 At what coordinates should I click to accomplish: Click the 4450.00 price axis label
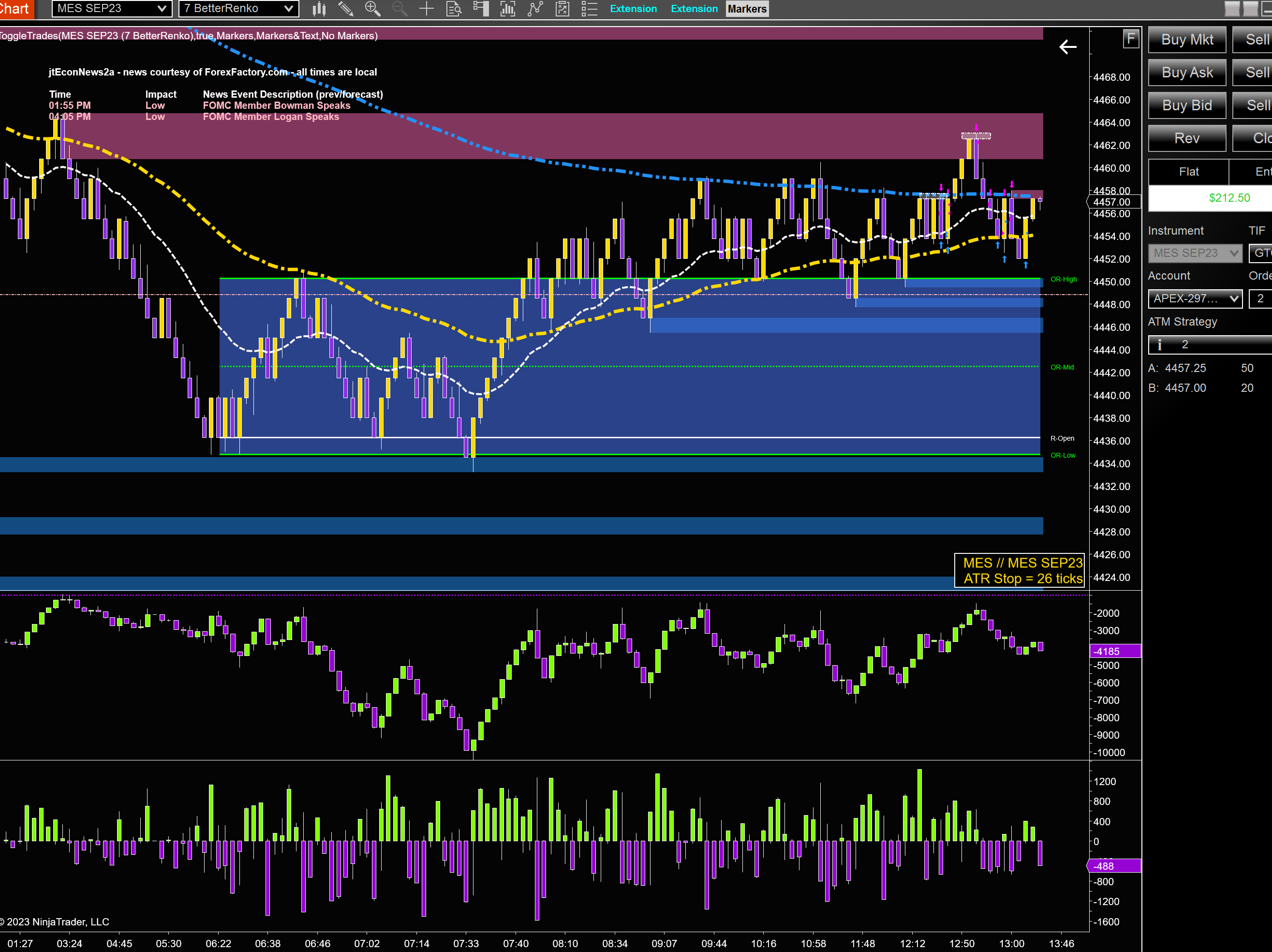(1111, 282)
